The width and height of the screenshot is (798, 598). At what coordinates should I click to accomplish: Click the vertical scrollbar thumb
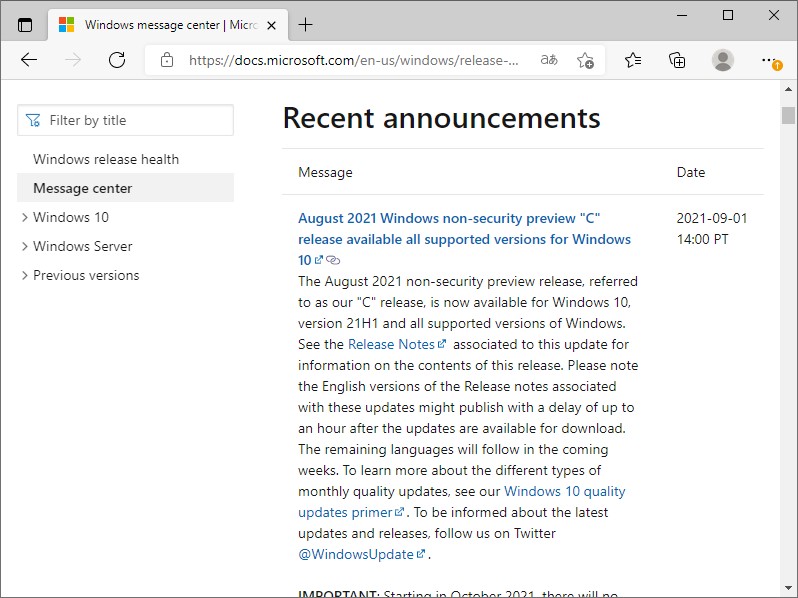(788, 115)
